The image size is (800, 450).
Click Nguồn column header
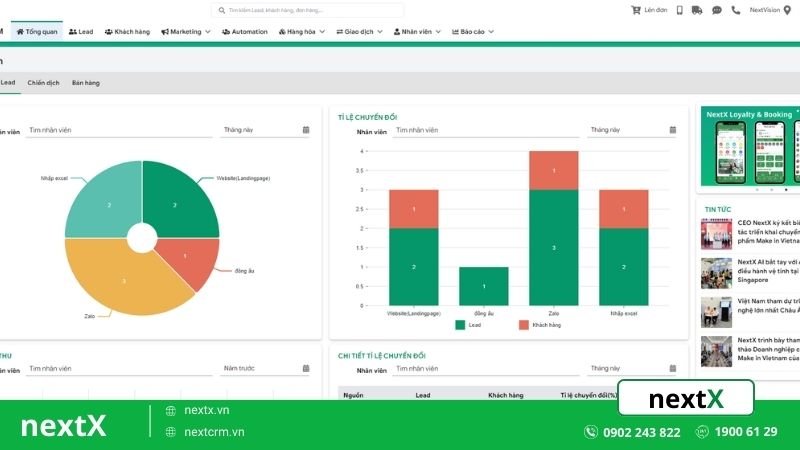(353, 395)
